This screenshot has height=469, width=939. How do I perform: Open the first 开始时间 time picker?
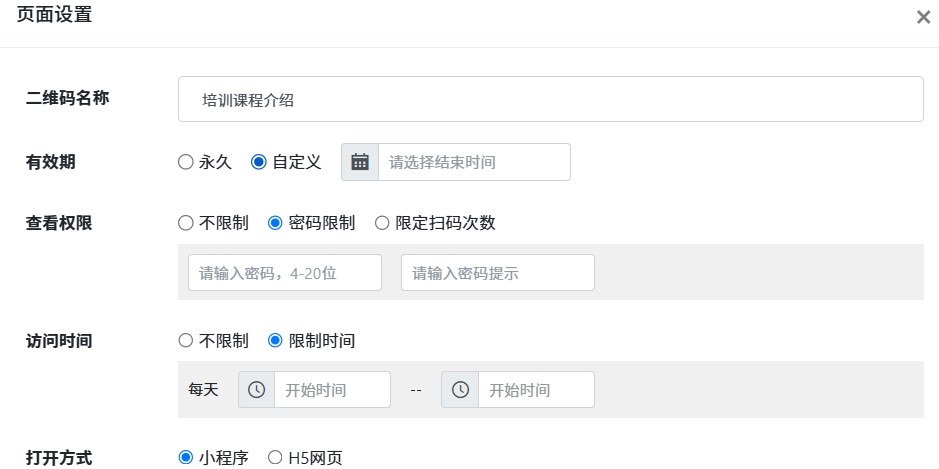click(332, 390)
